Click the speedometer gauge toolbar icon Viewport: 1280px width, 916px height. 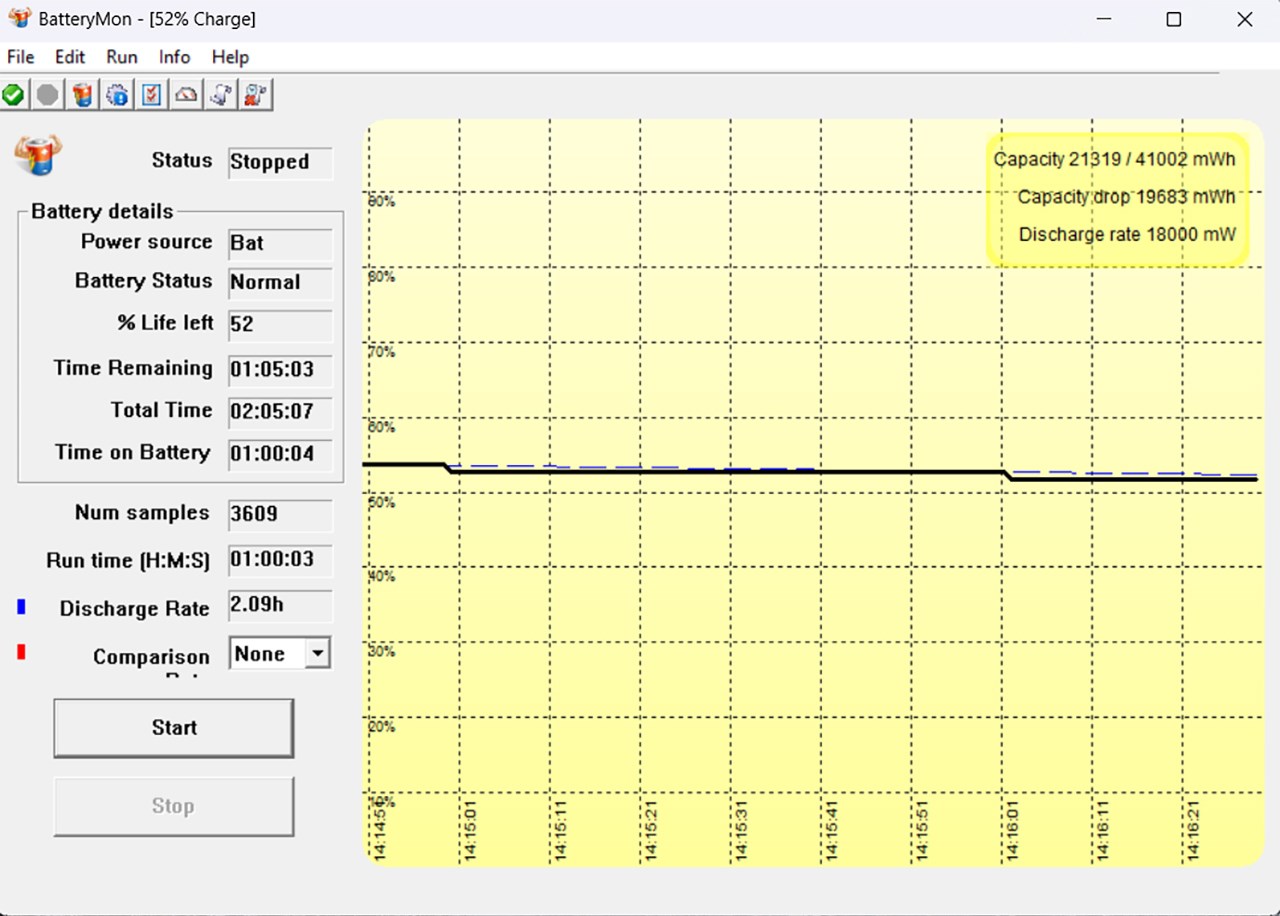coord(186,95)
